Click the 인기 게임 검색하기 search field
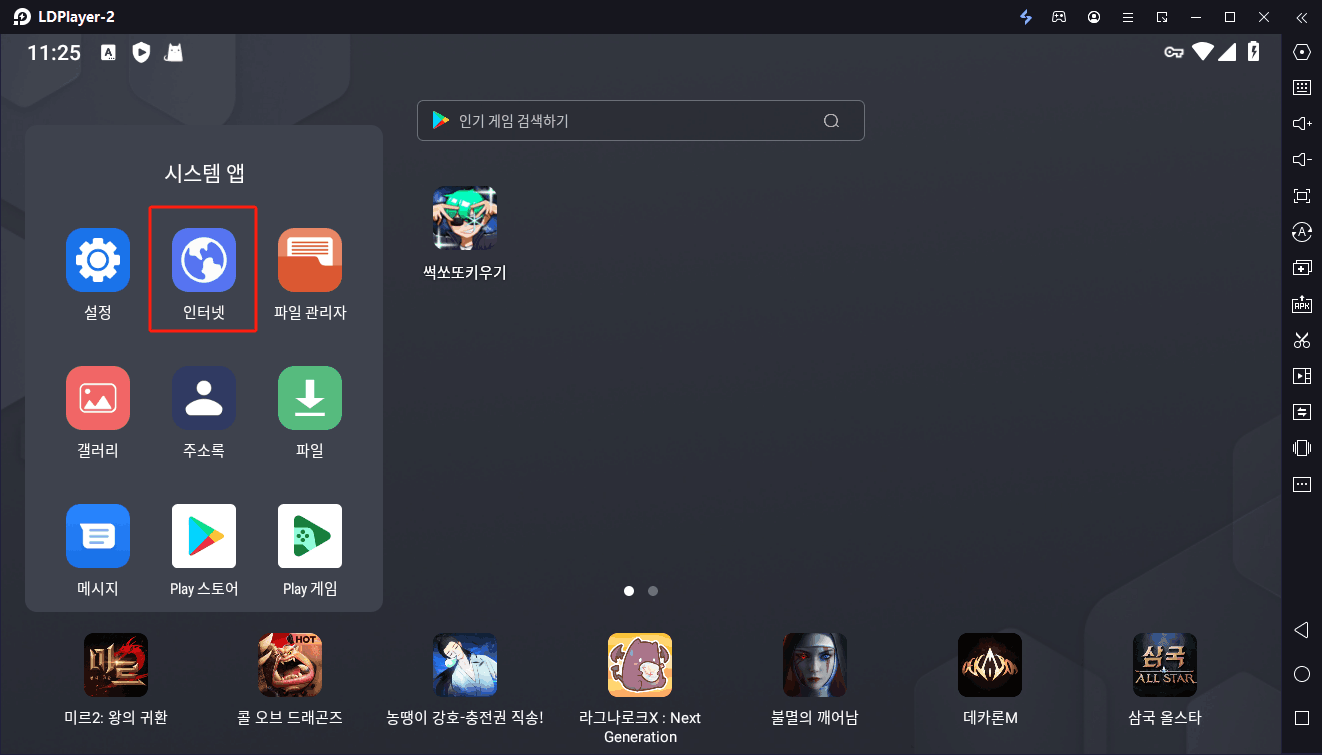The height and width of the screenshot is (755, 1322). [x=641, y=121]
